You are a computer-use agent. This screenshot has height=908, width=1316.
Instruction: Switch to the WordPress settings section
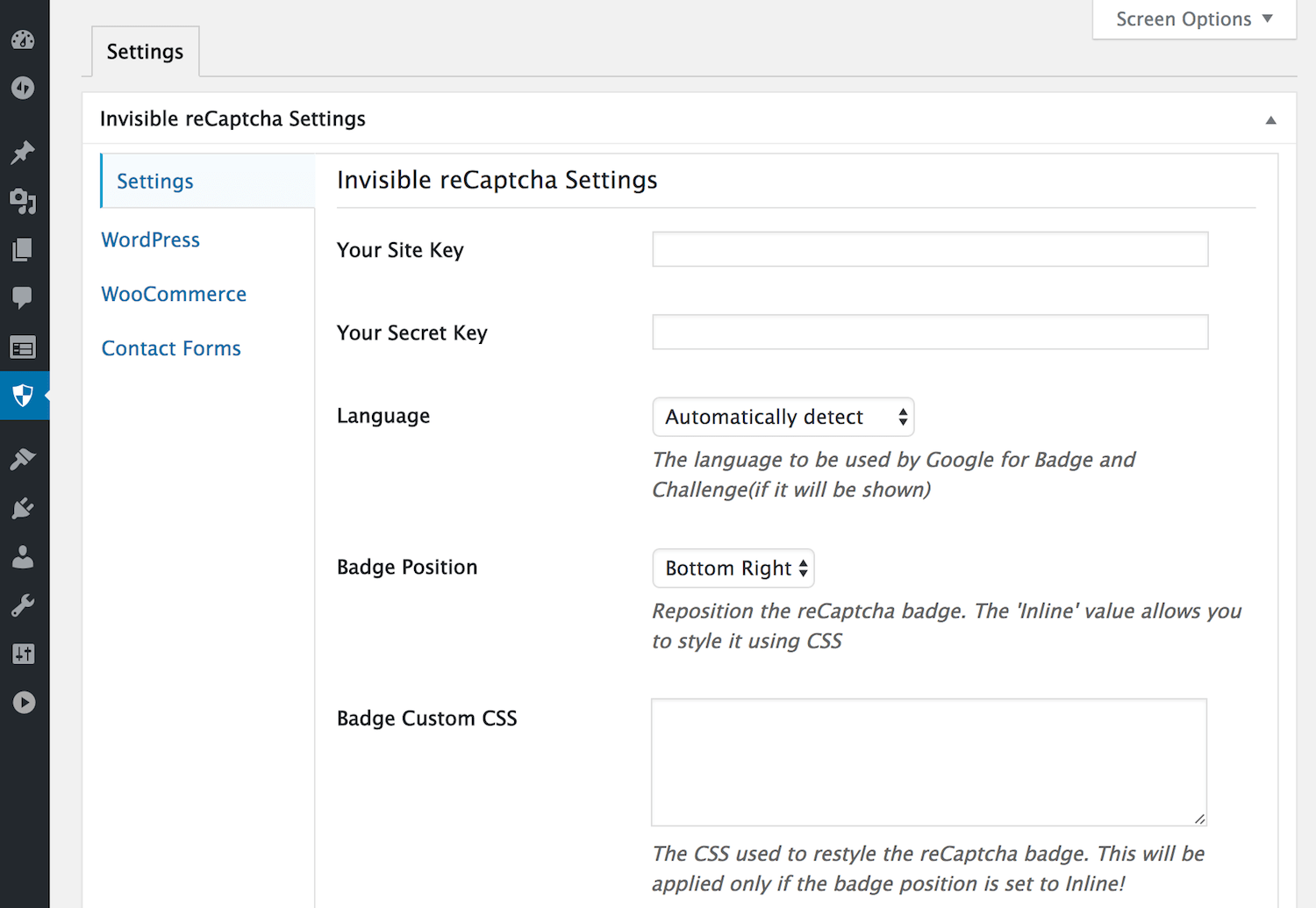coord(151,240)
